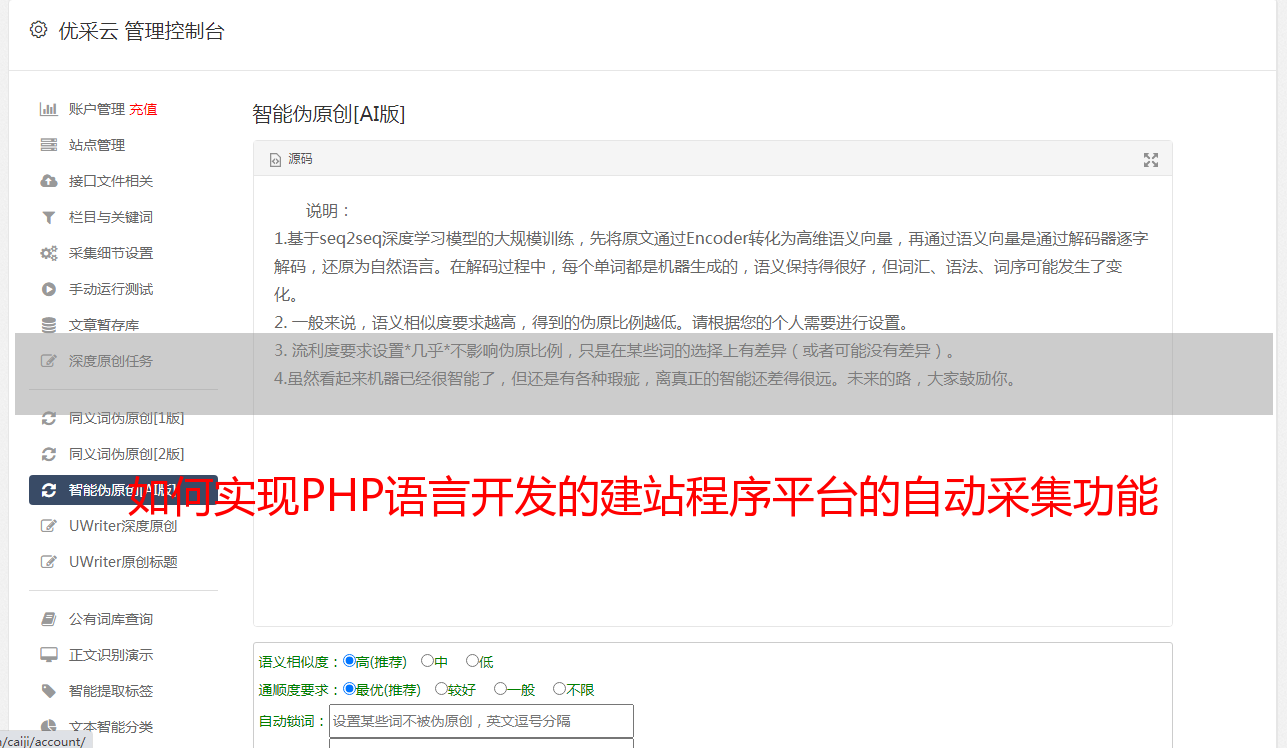1287x748 pixels.
Task: Click the play circle icon for 手动运行测试
Action: pos(48,289)
